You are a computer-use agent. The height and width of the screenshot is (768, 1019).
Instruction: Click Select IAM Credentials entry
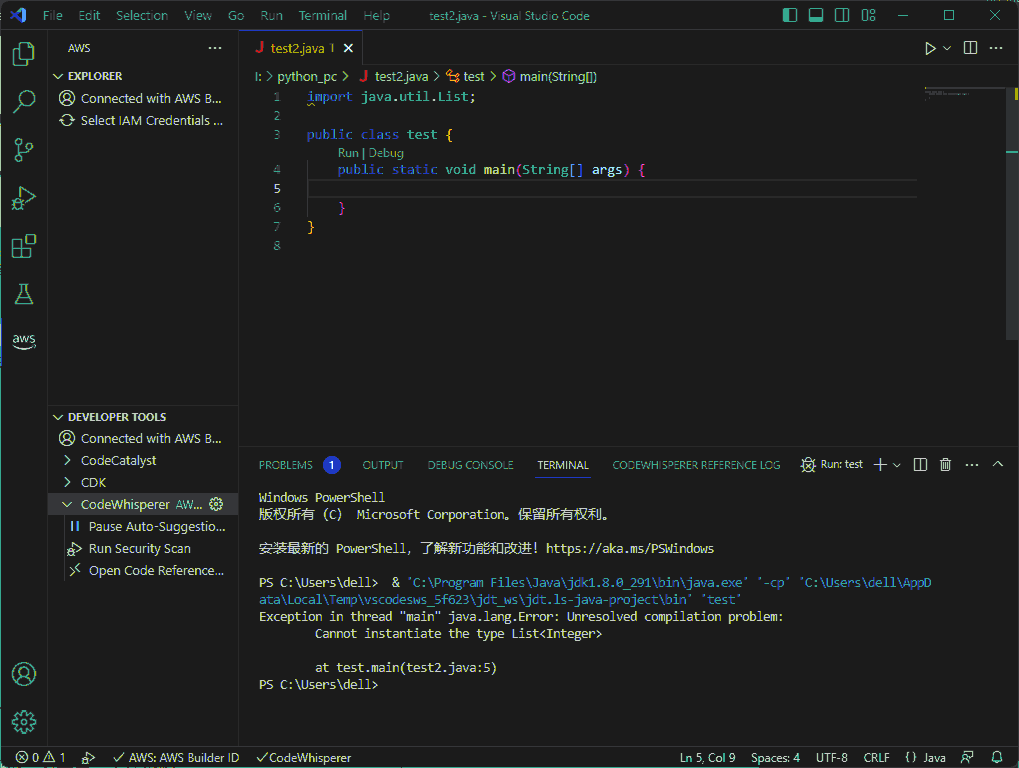click(x=151, y=120)
